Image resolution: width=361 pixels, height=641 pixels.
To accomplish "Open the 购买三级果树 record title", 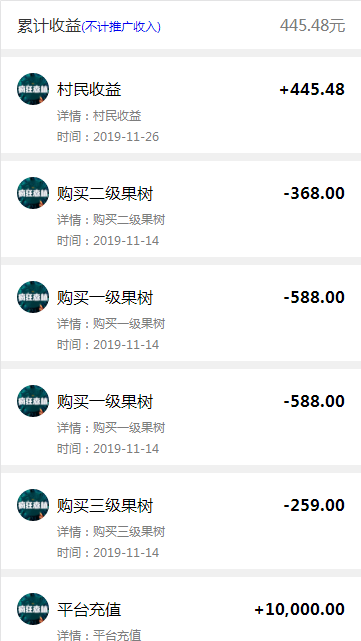I will coord(105,506).
